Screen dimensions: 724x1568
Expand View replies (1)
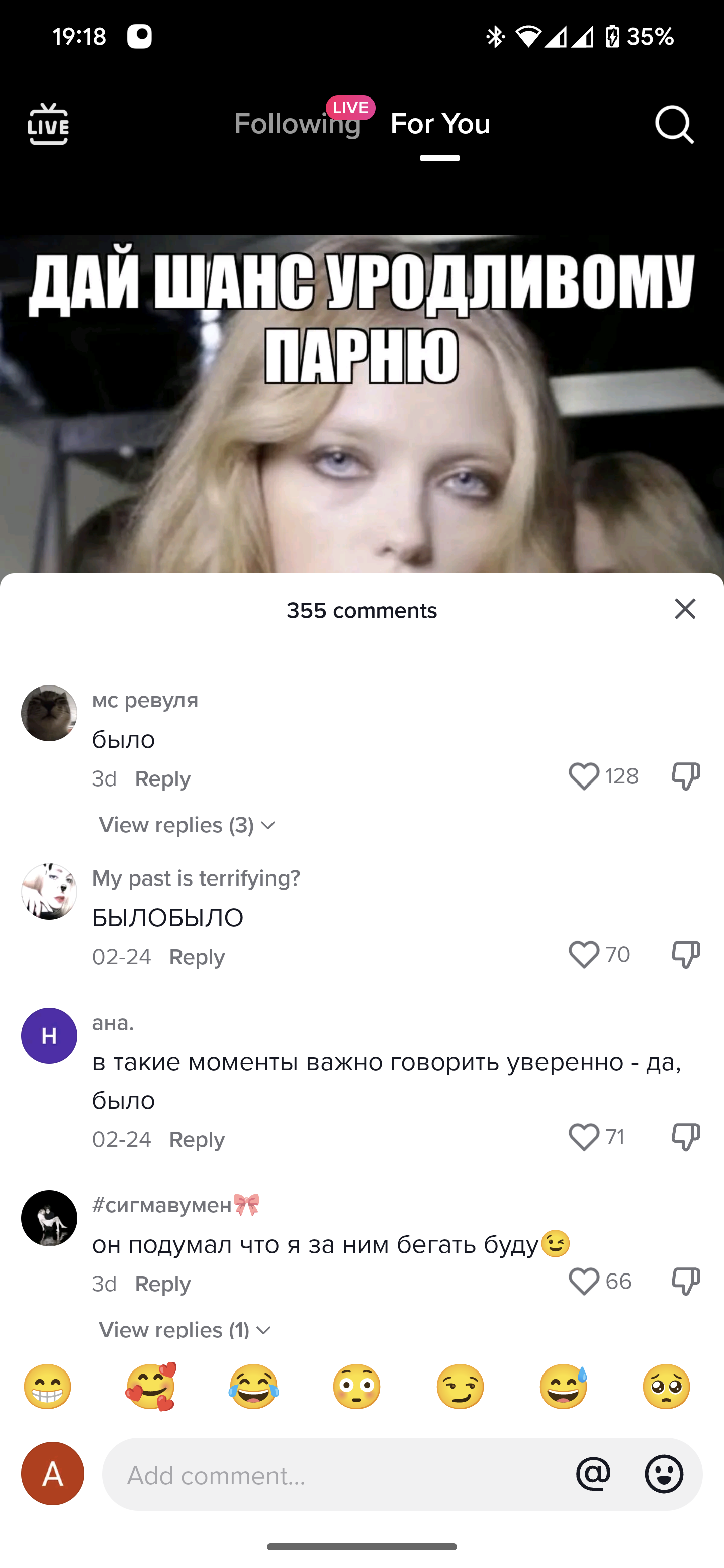pos(185,1329)
